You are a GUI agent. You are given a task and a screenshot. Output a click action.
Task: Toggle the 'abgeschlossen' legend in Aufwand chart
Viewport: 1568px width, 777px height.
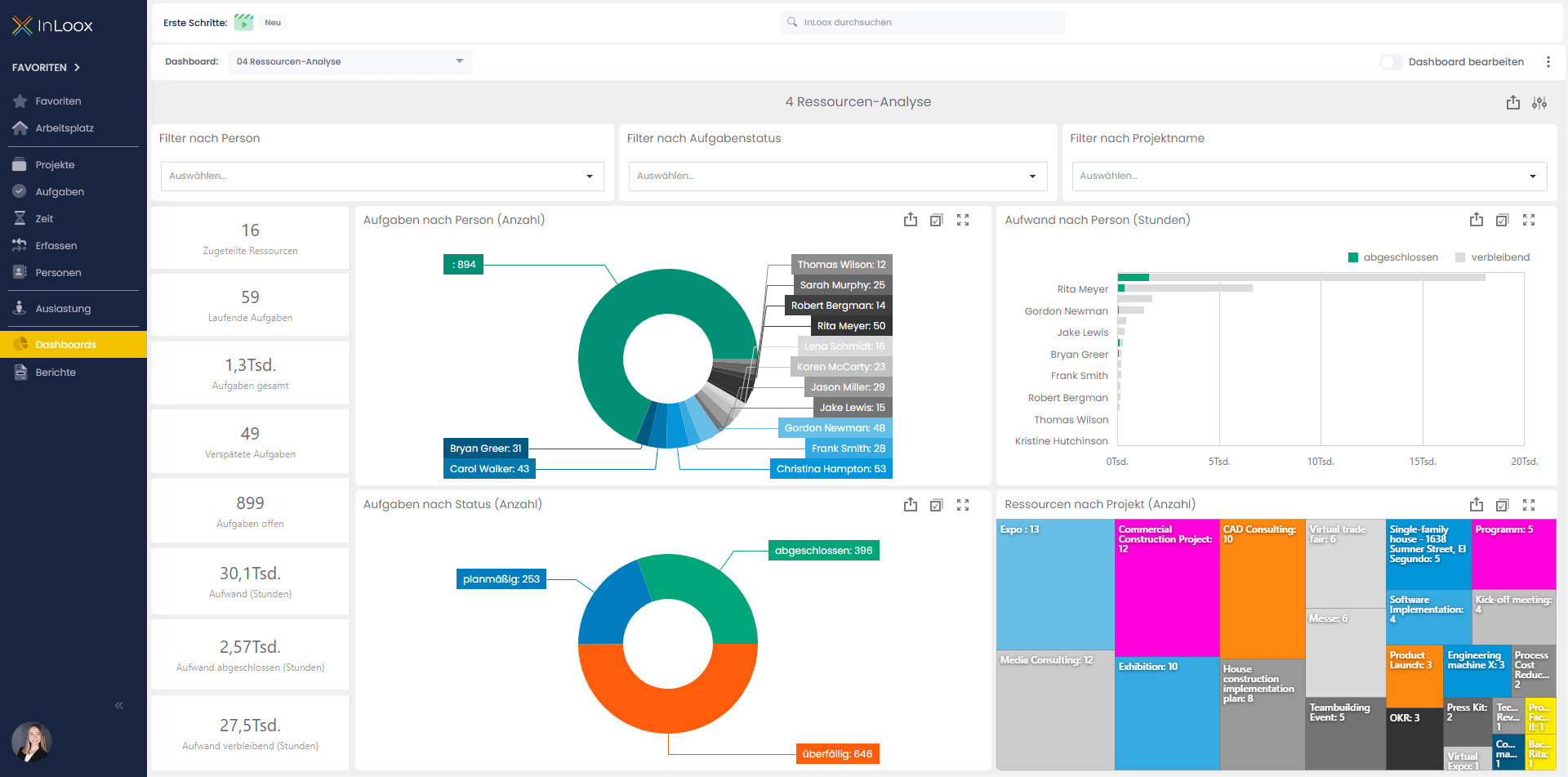tap(1393, 257)
